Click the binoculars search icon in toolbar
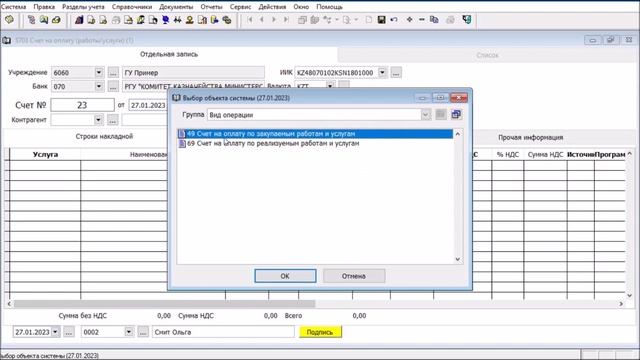640x360 pixels. 178,20
